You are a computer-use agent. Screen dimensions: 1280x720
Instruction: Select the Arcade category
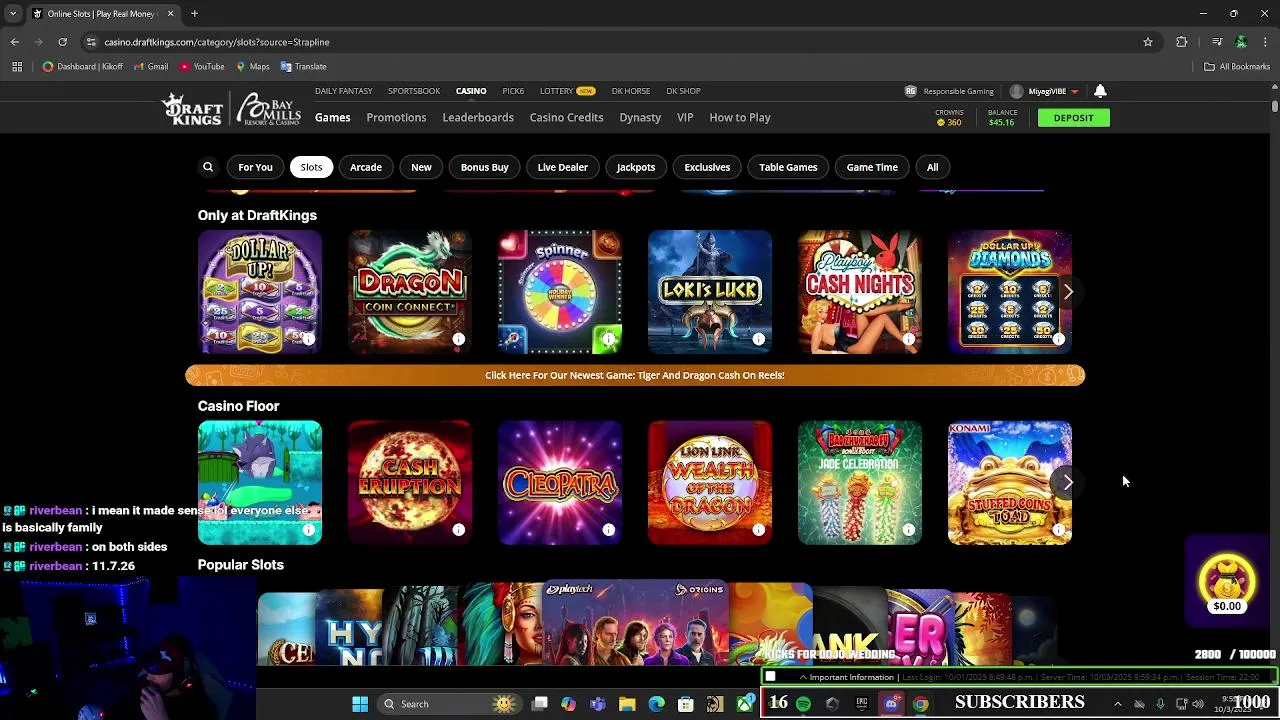pos(366,167)
